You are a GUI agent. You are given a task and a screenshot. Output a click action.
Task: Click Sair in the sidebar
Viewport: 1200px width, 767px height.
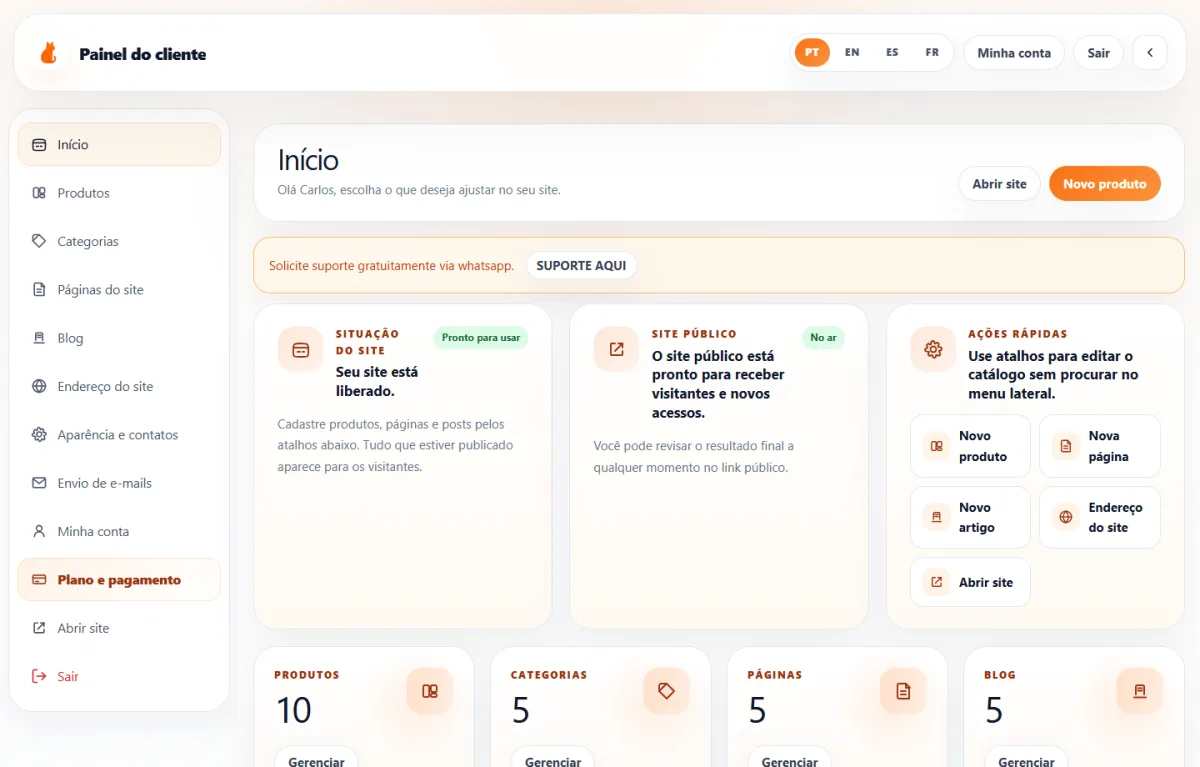coord(119,676)
